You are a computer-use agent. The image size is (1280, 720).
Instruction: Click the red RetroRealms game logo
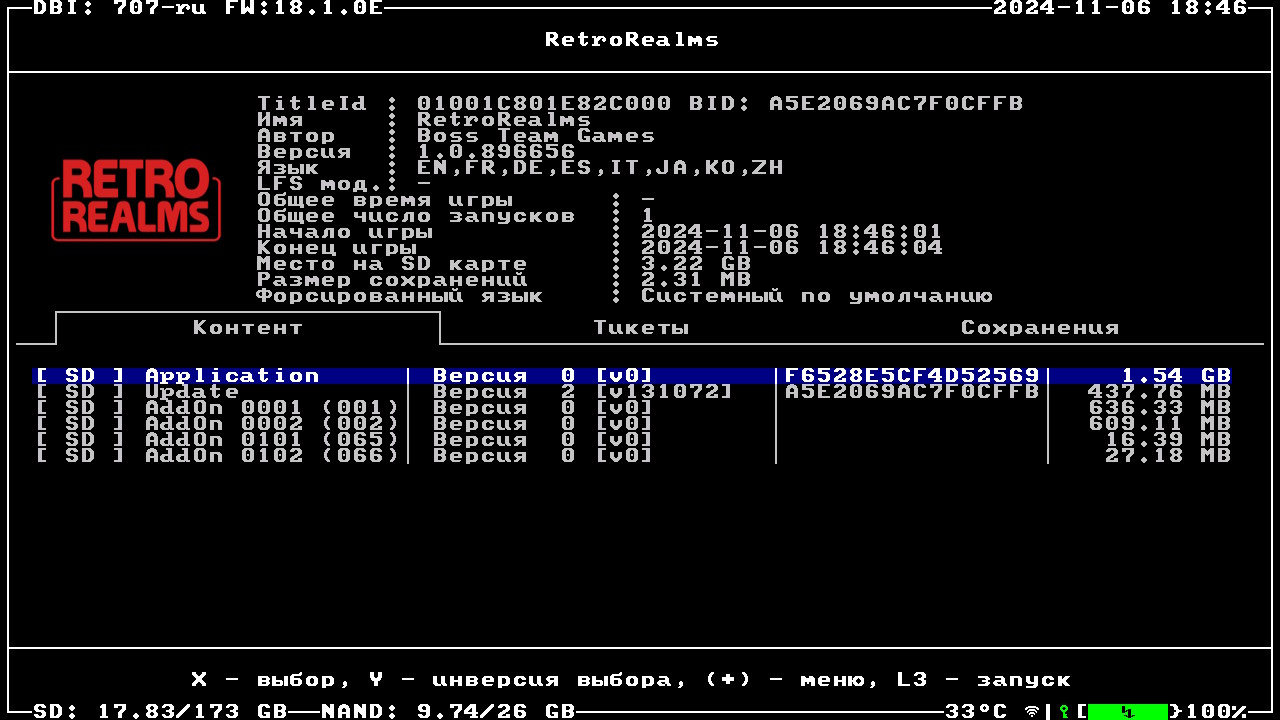136,199
